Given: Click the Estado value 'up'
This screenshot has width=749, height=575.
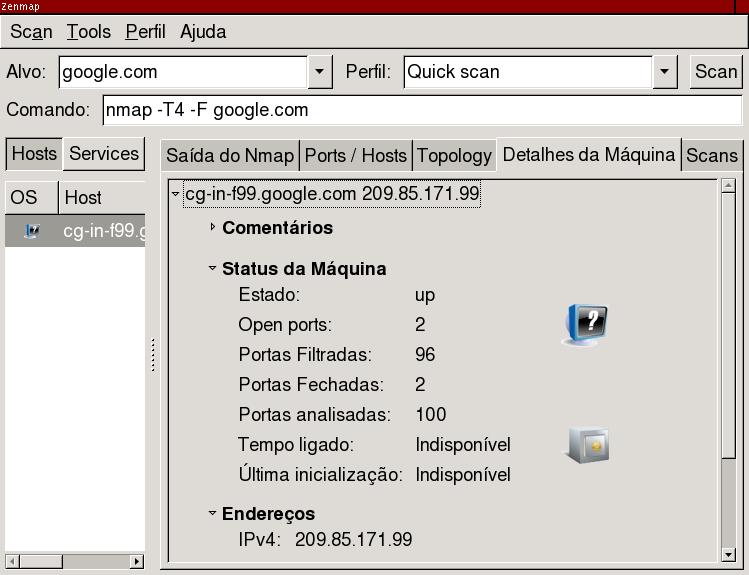Looking at the screenshot, I should (x=425, y=295).
